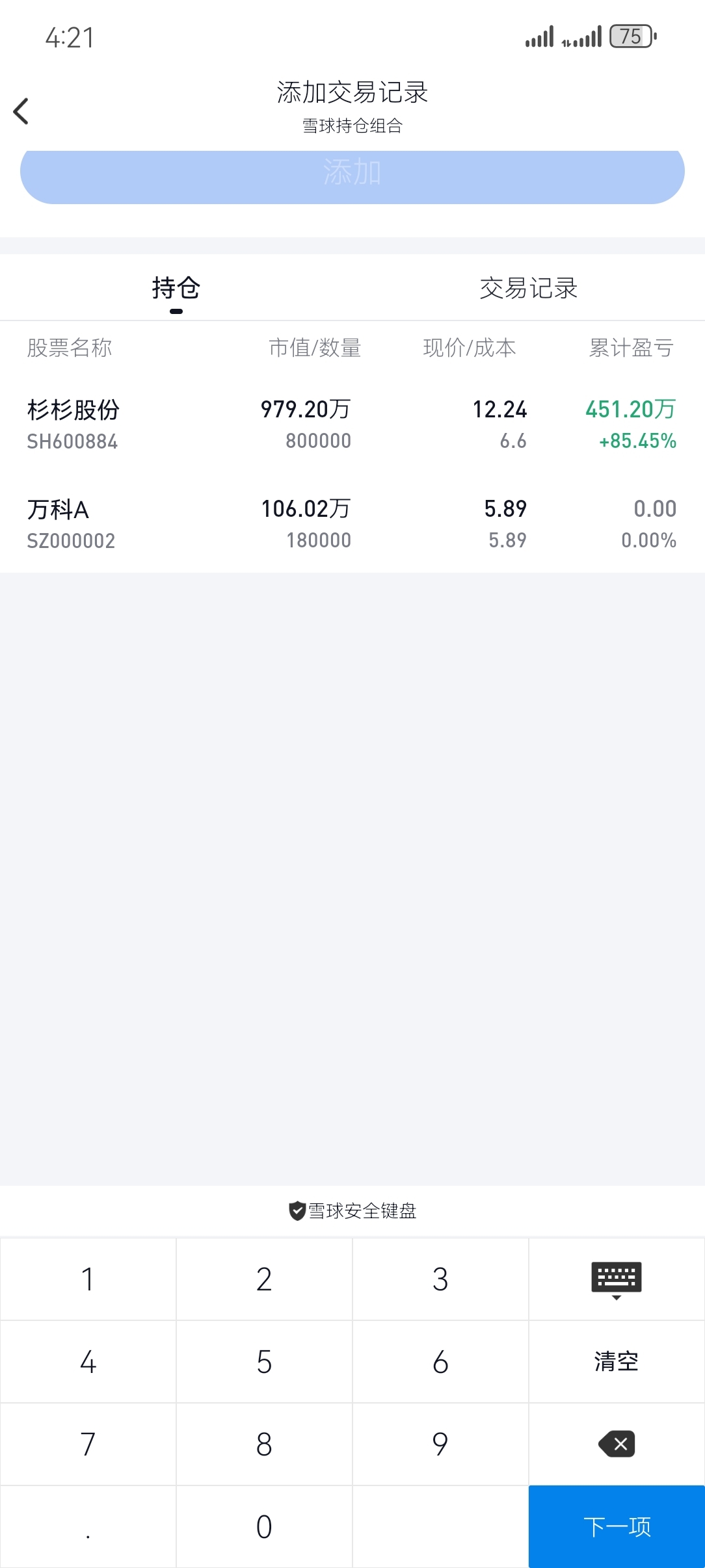This screenshot has width=705, height=1568.
Task: Tap the 市值/数量 column header
Action: pyautogui.click(x=315, y=348)
